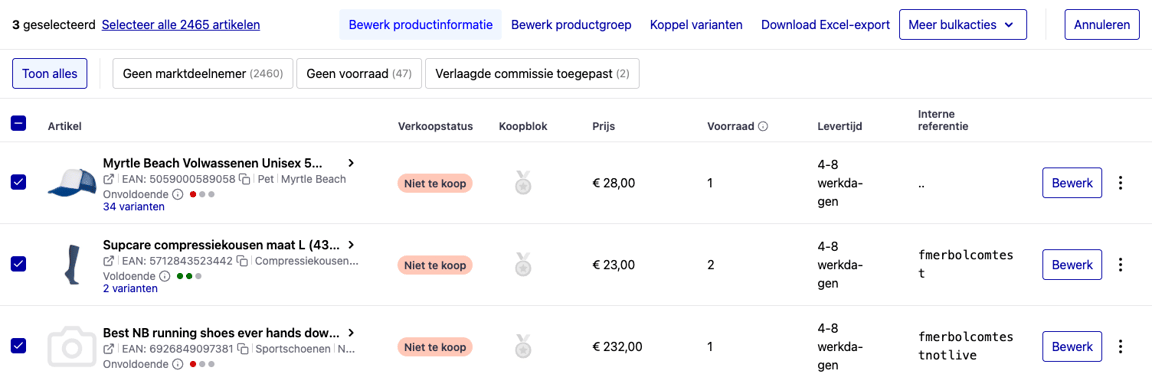Uncheck the Myrtle Beach product checkbox

point(18,182)
